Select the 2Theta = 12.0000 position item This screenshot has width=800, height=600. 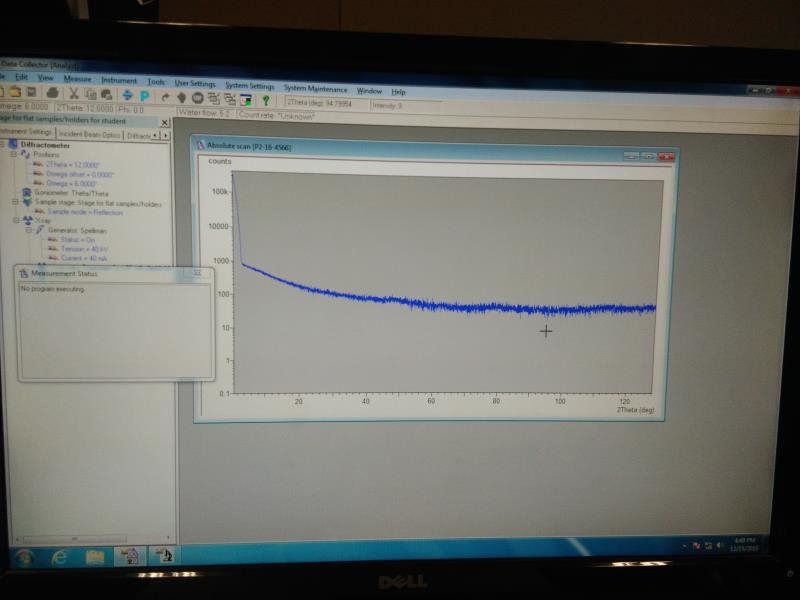point(71,164)
